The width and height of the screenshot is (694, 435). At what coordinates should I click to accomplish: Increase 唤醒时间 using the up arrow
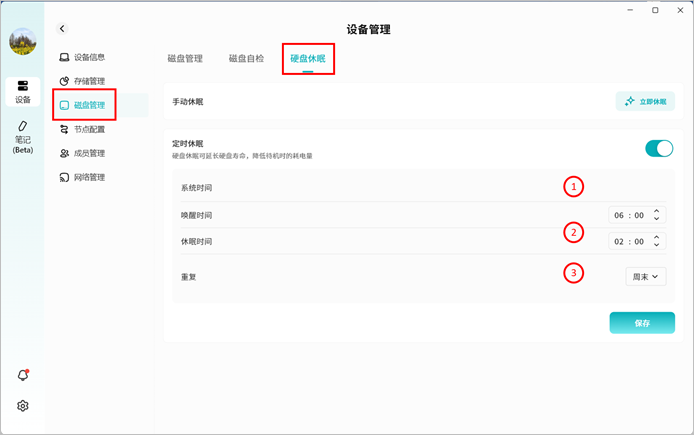pyautogui.click(x=656, y=211)
